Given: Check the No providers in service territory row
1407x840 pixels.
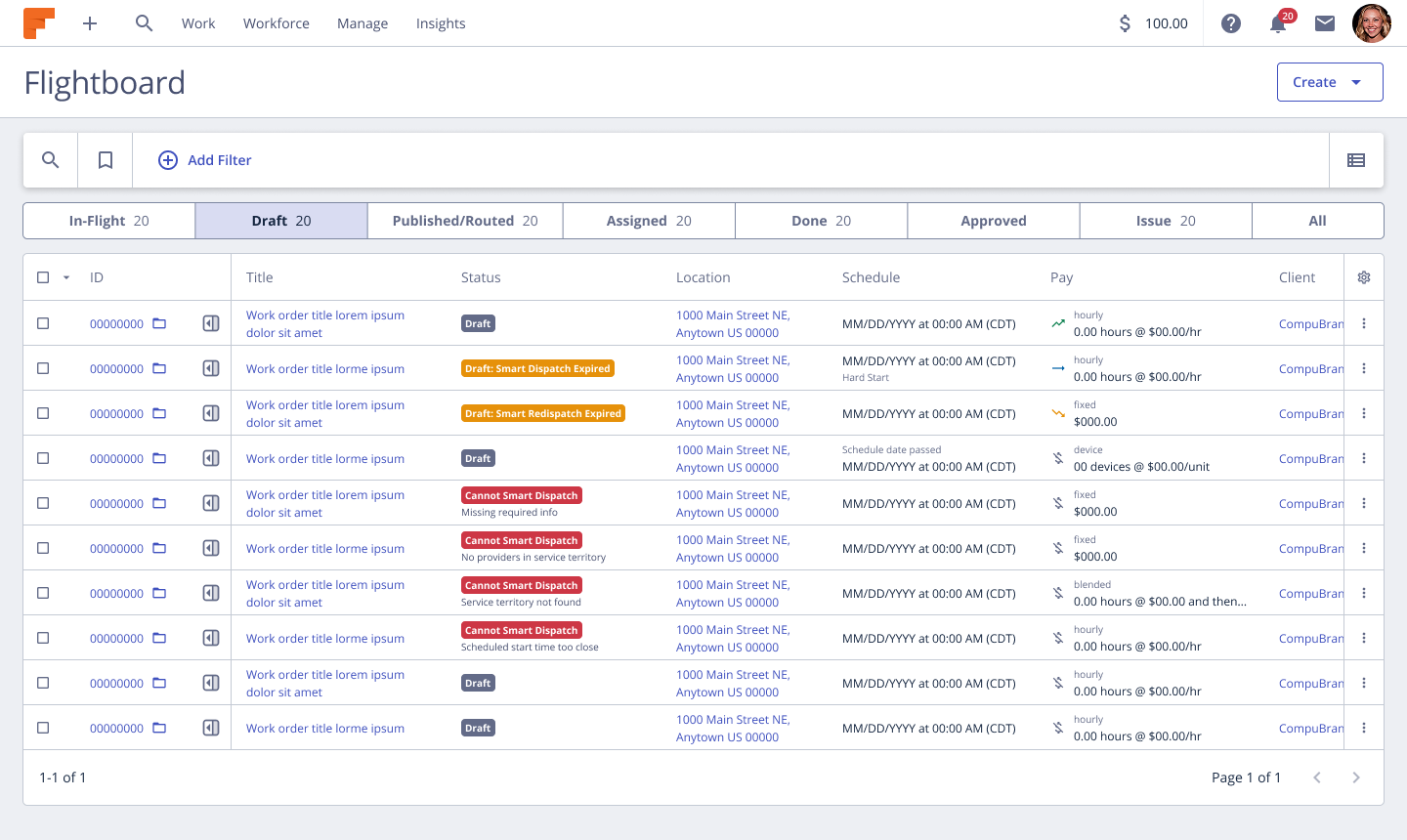Looking at the screenshot, I should pos(43,548).
